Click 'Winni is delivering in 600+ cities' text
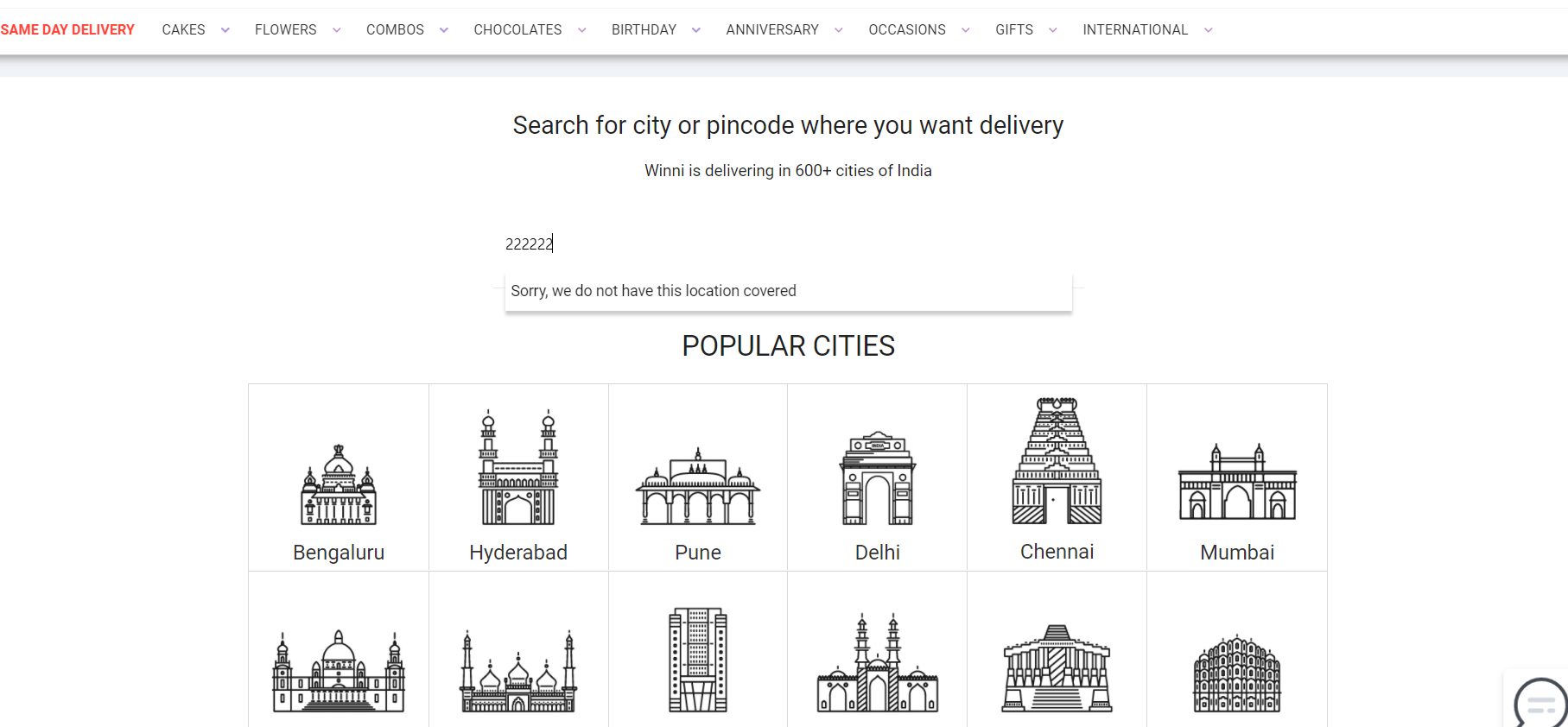The width and height of the screenshot is (1568, 727). point(788,171)
